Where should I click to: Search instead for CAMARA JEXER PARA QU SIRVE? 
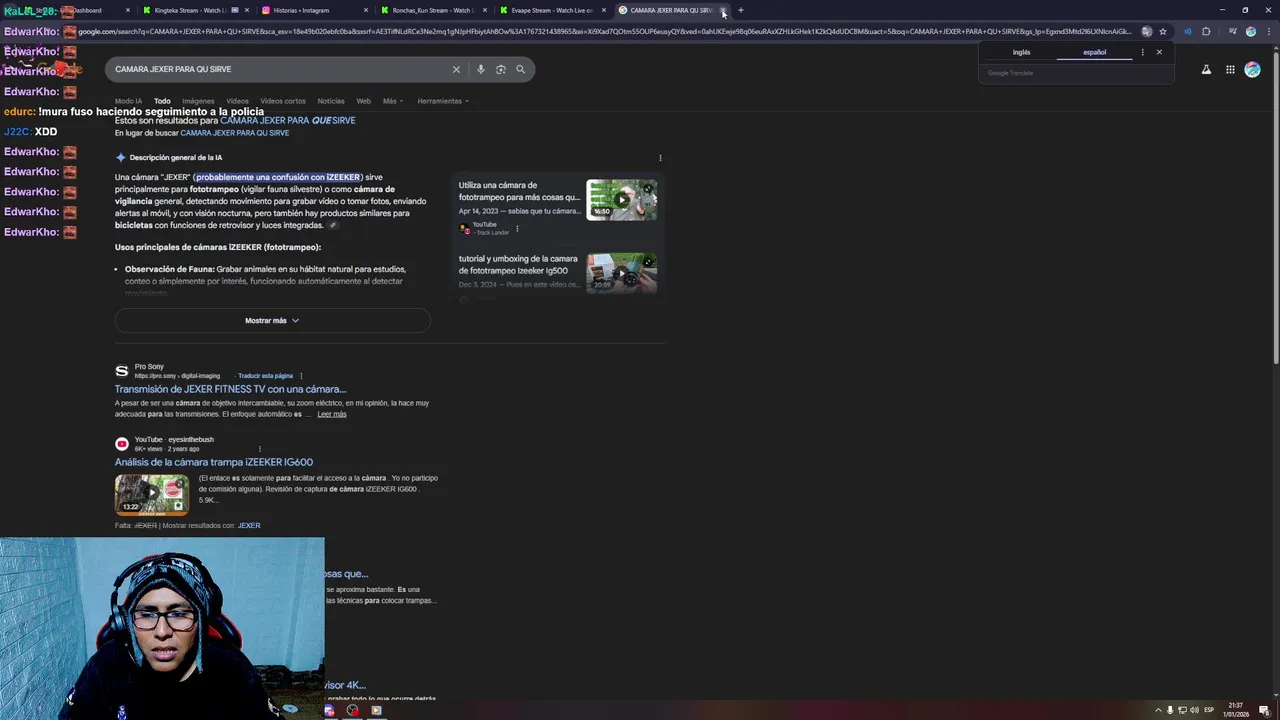[x=235, y=133]
